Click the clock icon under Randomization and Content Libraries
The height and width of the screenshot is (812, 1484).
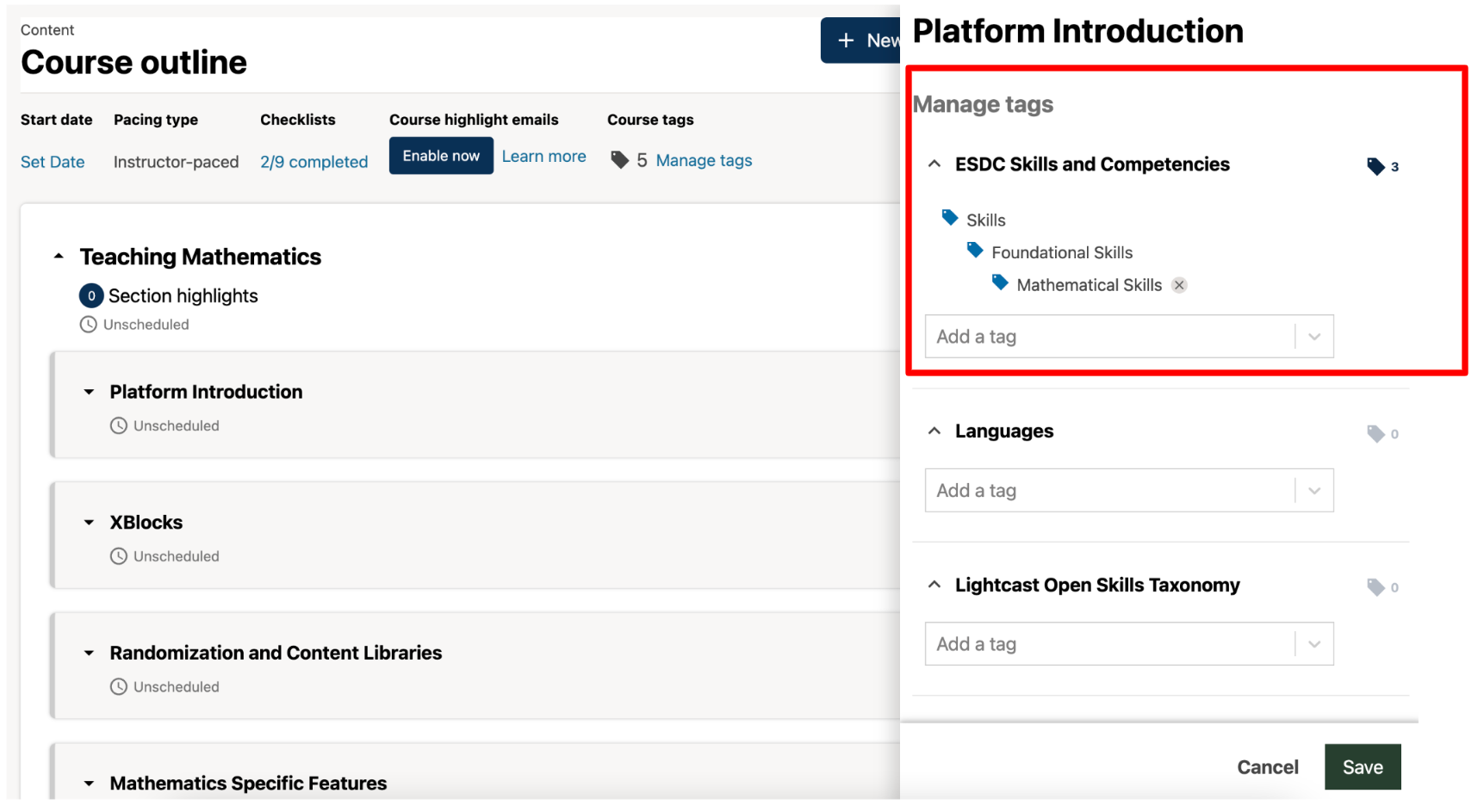[119, 686]
